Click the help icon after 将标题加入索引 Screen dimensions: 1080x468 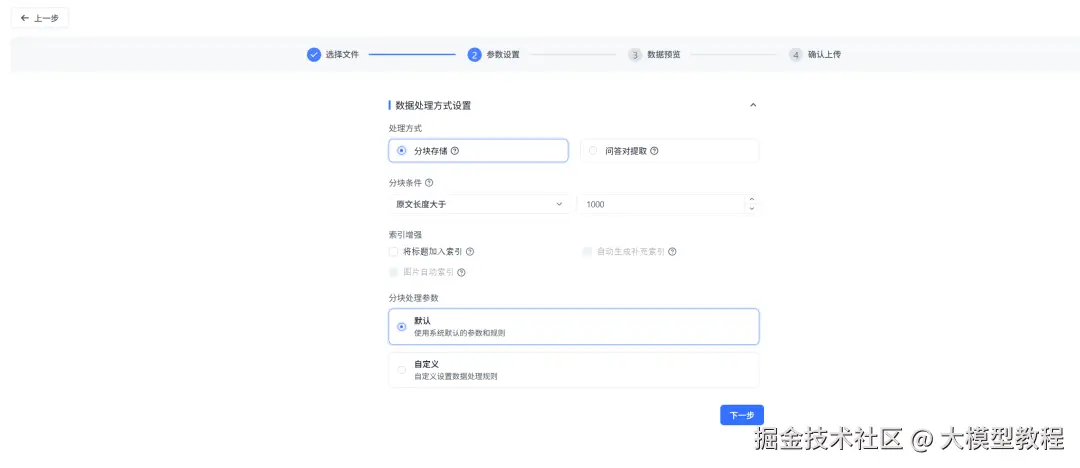tap(470, 252)
